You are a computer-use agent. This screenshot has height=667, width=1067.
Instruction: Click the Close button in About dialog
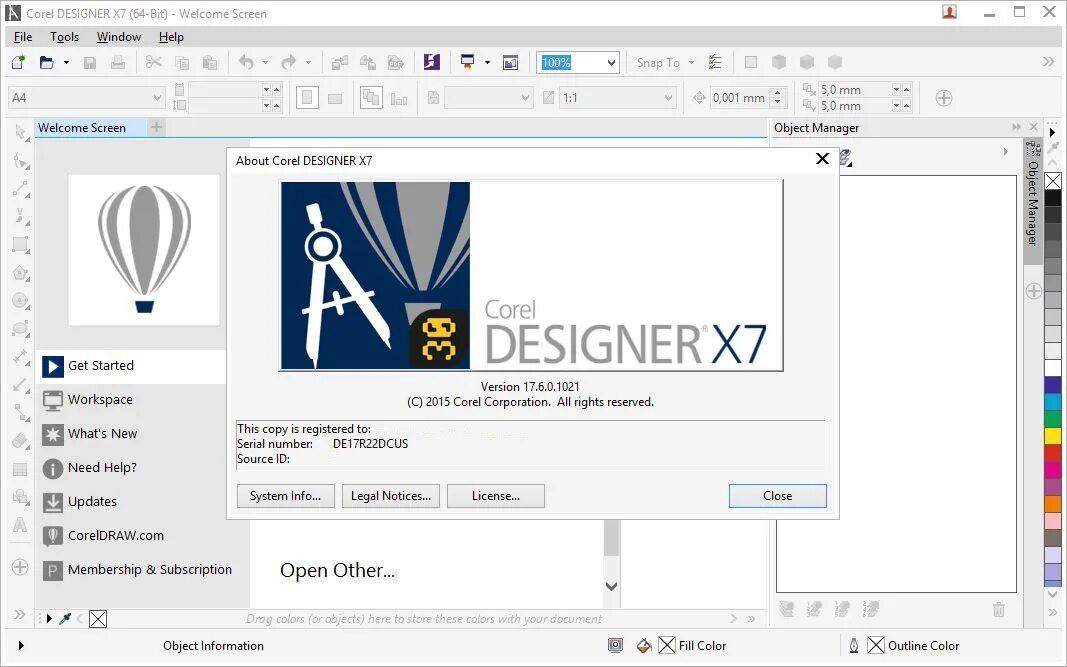point(777,495)
